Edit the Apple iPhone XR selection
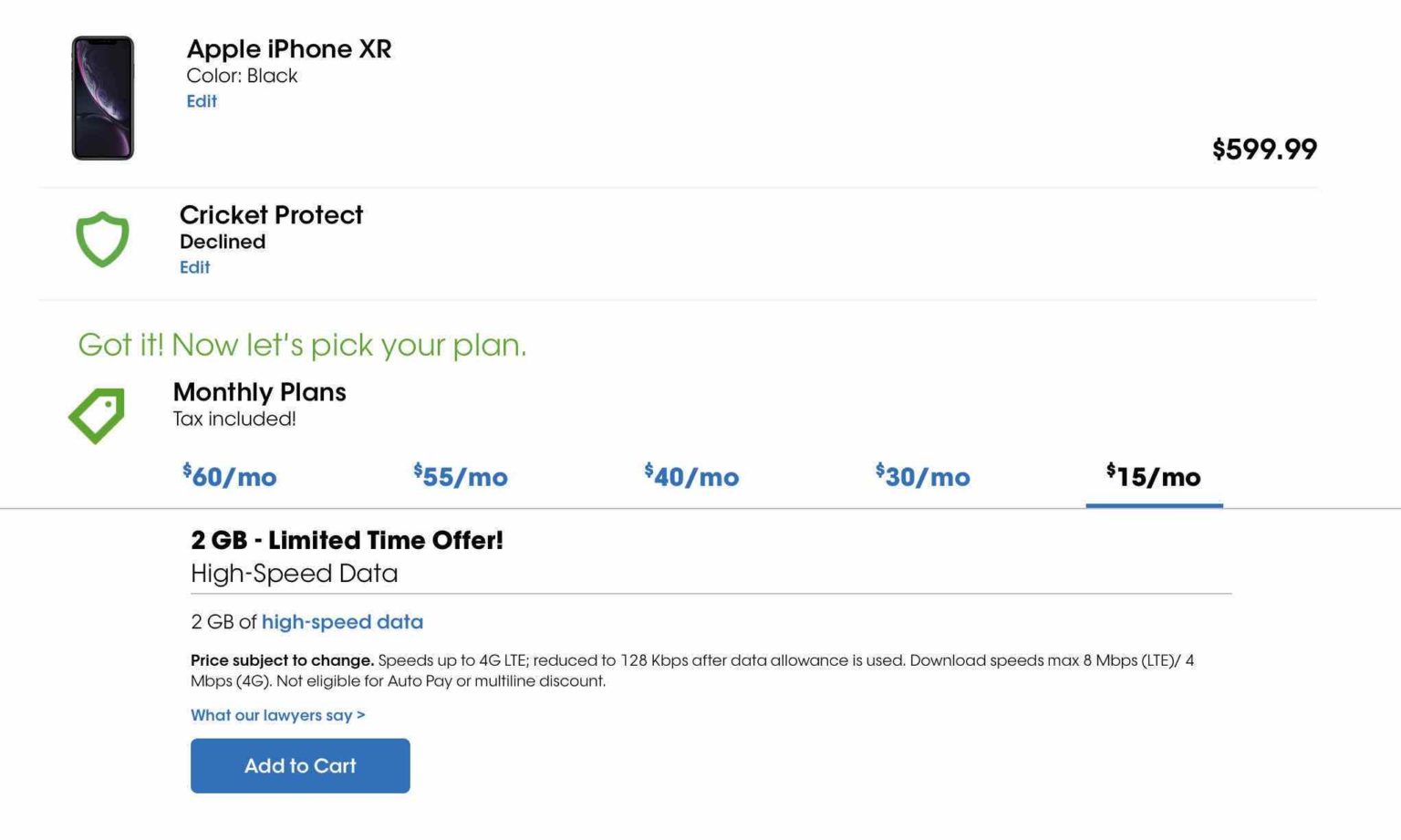 [x=202, y=101]
